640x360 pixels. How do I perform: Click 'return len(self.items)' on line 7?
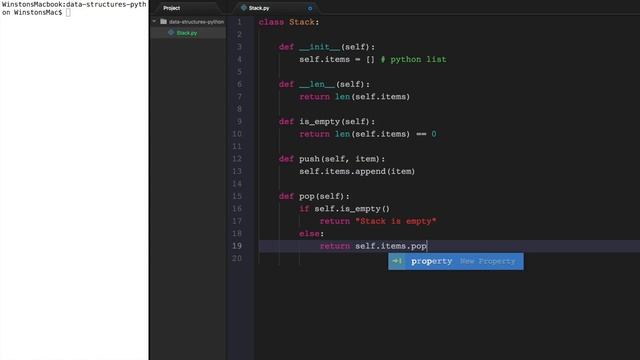click(x=355, y=97)
